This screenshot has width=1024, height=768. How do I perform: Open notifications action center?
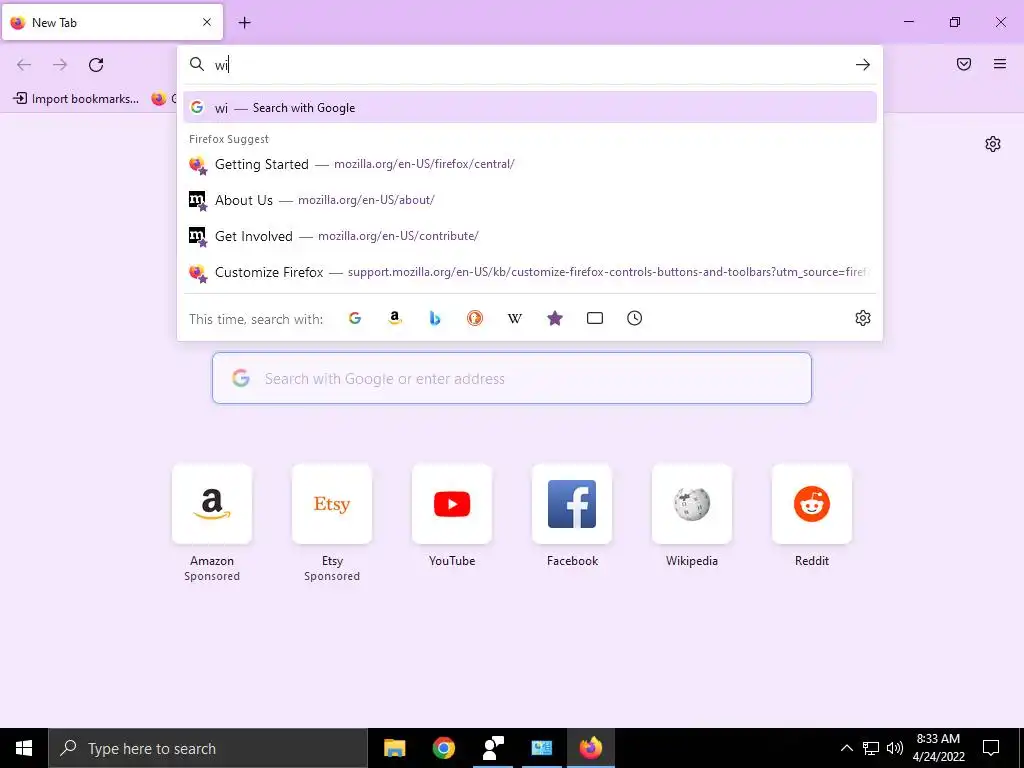[991, 748]
